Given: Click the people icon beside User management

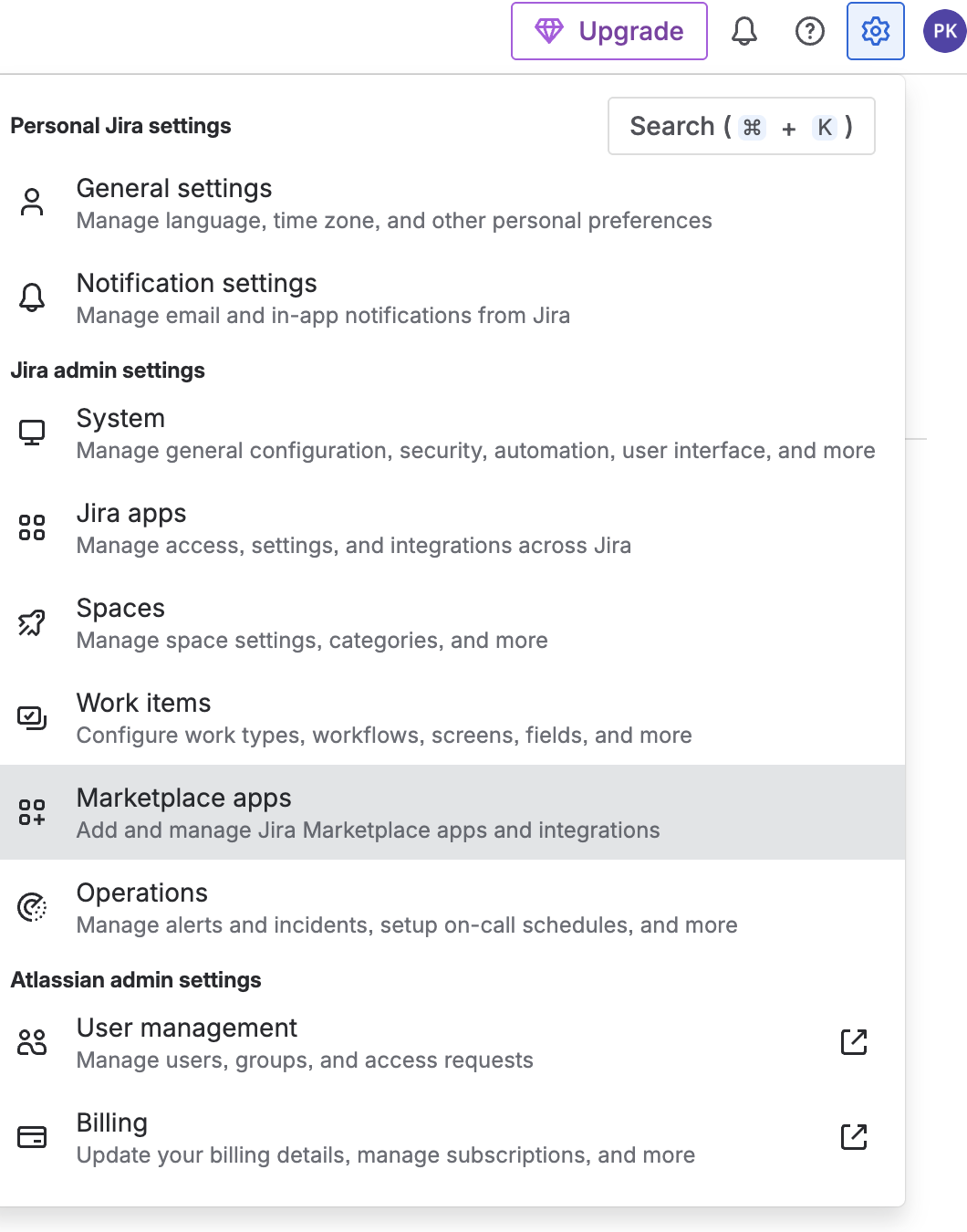Looking at the screenshot, I should (x=32, y=1042).
